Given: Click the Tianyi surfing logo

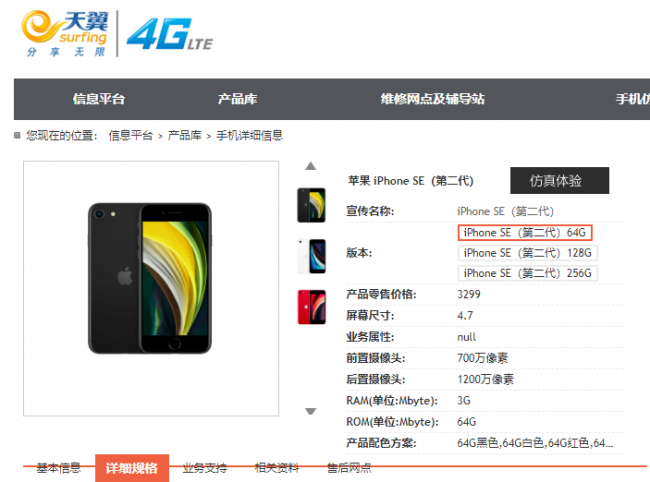Looking at the screenshot, I should point(65,34).
